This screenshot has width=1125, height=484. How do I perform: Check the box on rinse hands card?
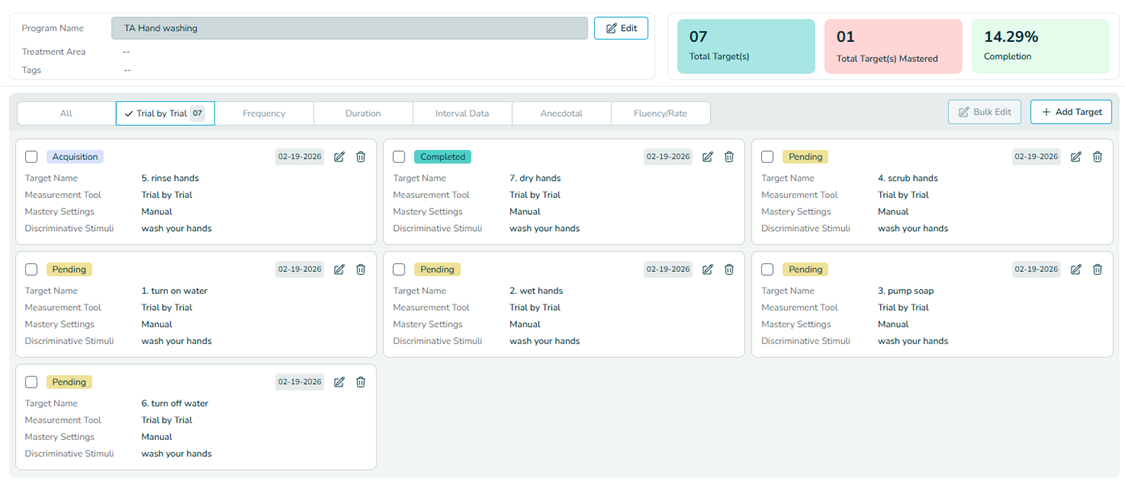tap(31, 157)
